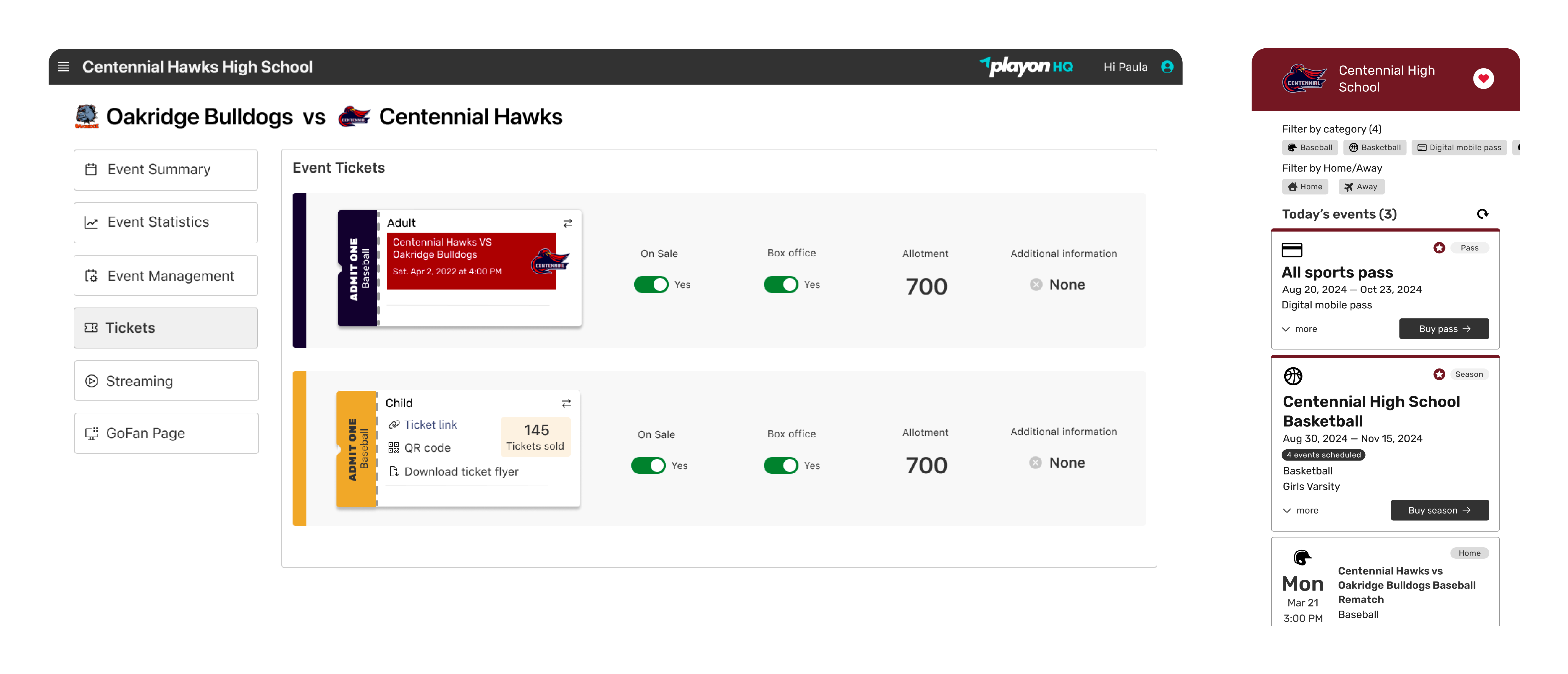Click the Centennial Hawks logo in title
Screen dimensions: 1568x674
click(354, 116)
